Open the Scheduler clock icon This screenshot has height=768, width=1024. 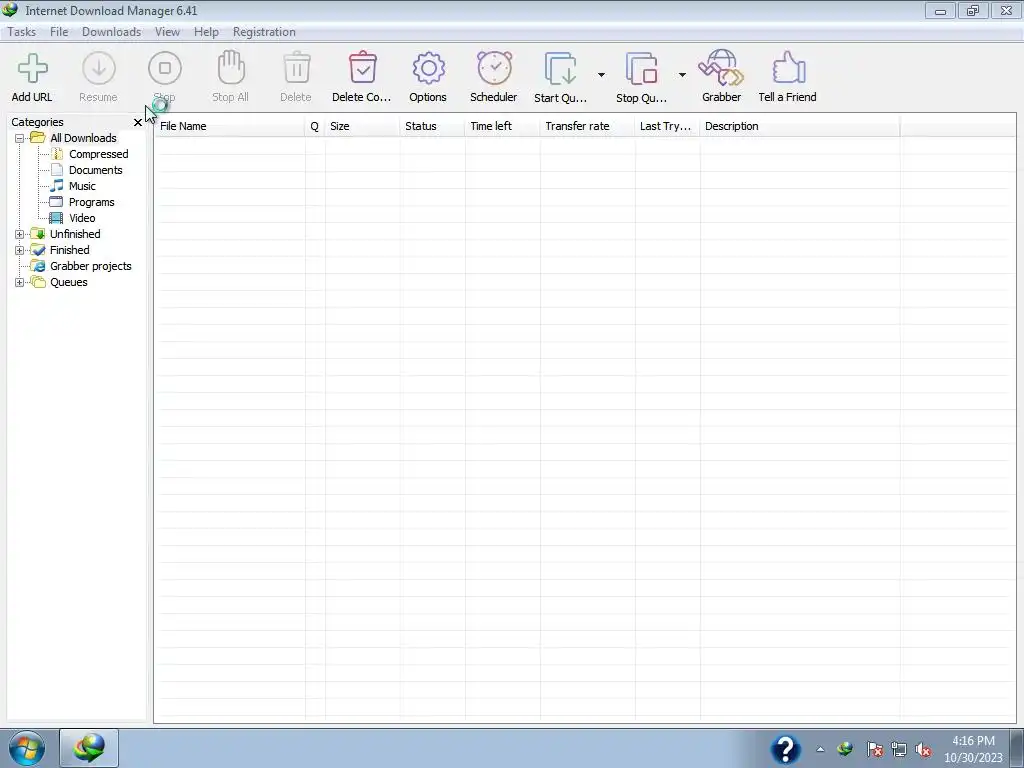(494, 69)
